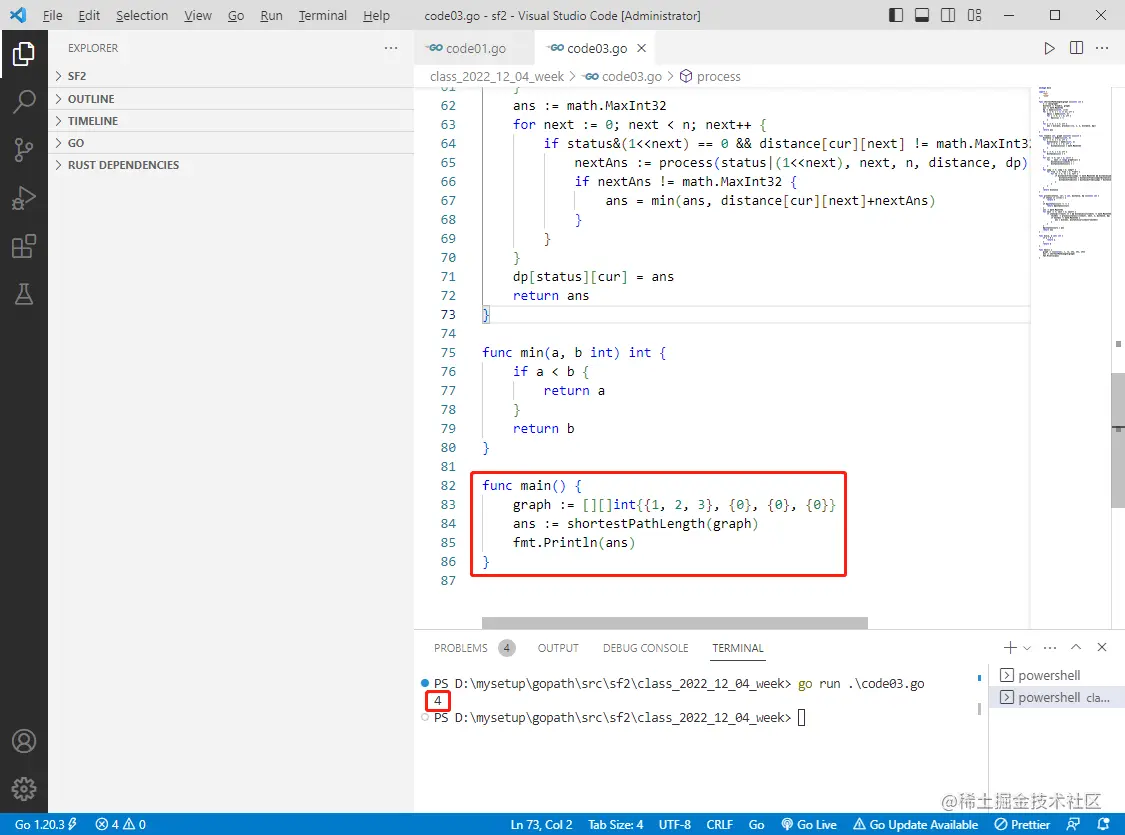
Task: Open the View menu
Action: pos(197,15)
